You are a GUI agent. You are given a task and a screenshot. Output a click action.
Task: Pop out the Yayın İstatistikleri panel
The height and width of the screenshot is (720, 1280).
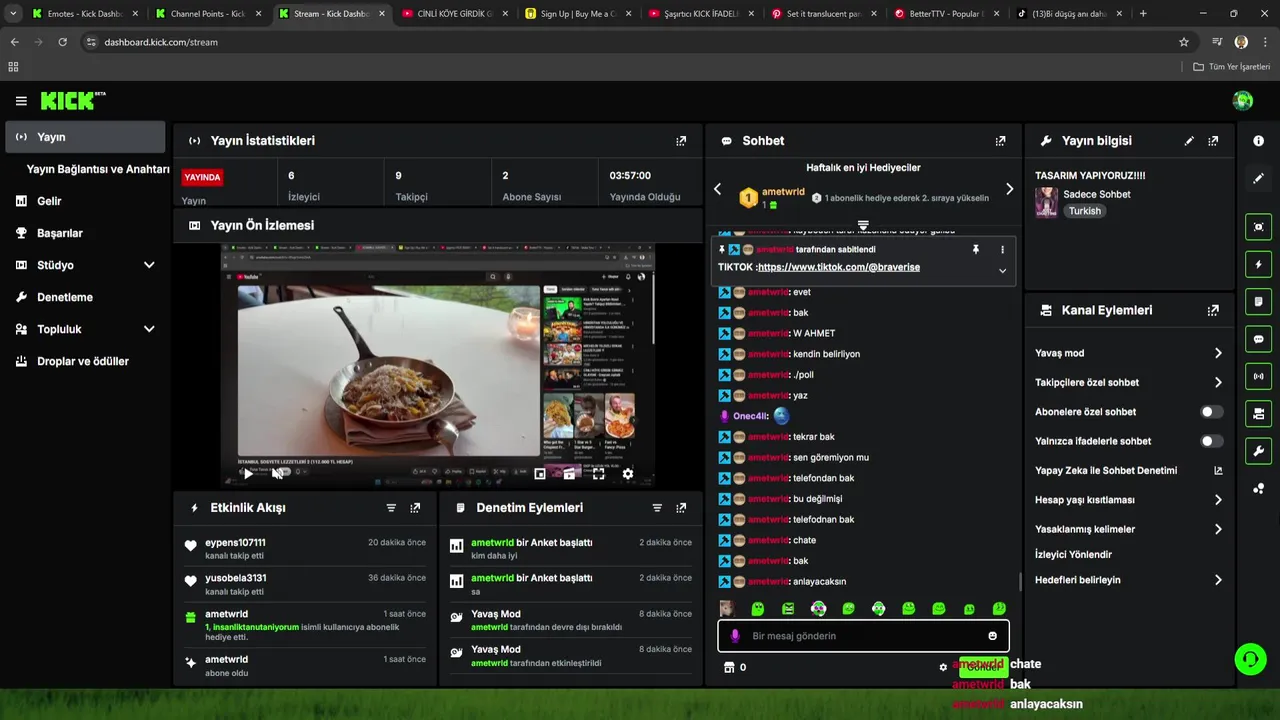pyautogui.click(x=681, y=141)
